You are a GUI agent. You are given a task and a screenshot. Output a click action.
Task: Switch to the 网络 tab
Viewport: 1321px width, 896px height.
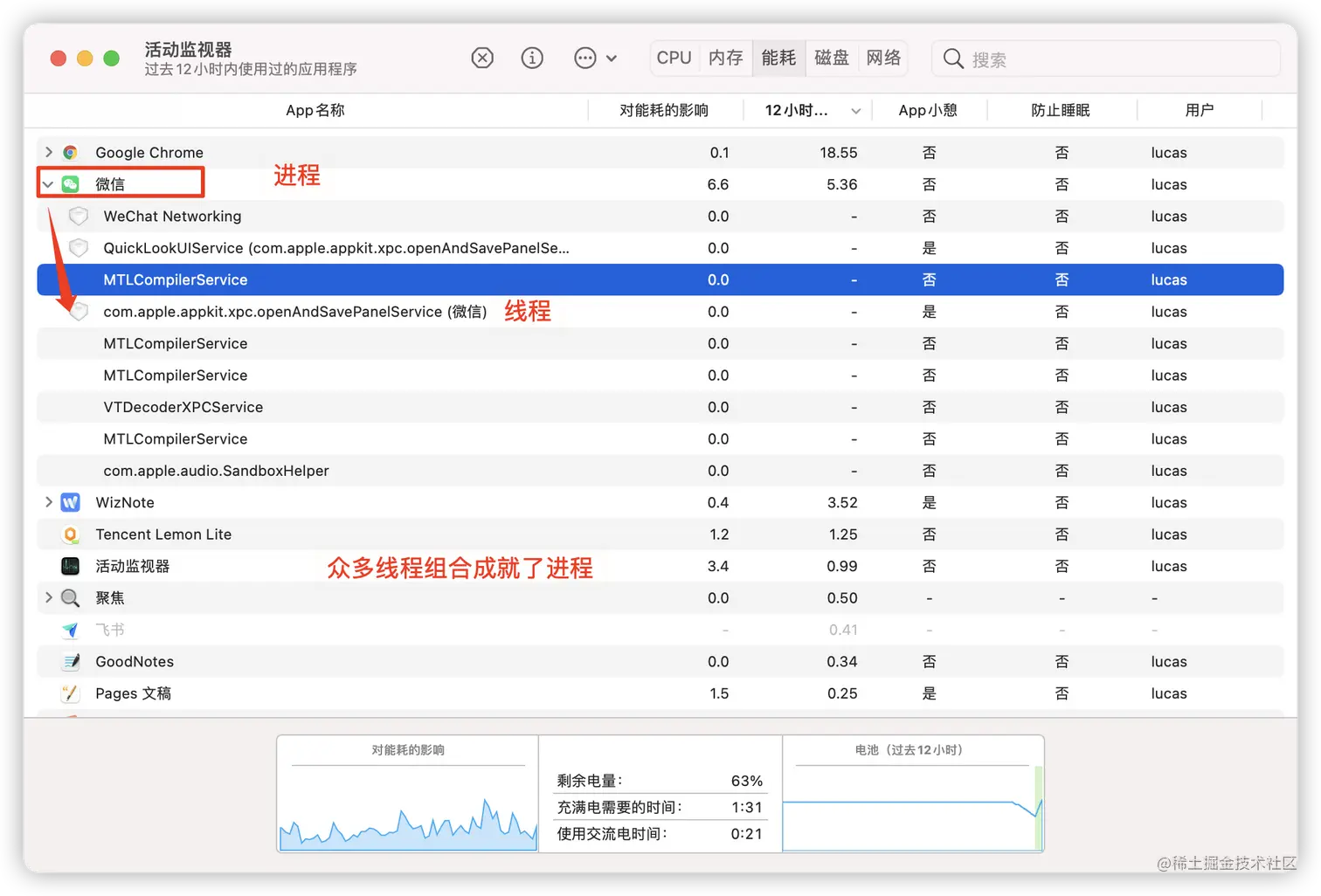[883, 58]
